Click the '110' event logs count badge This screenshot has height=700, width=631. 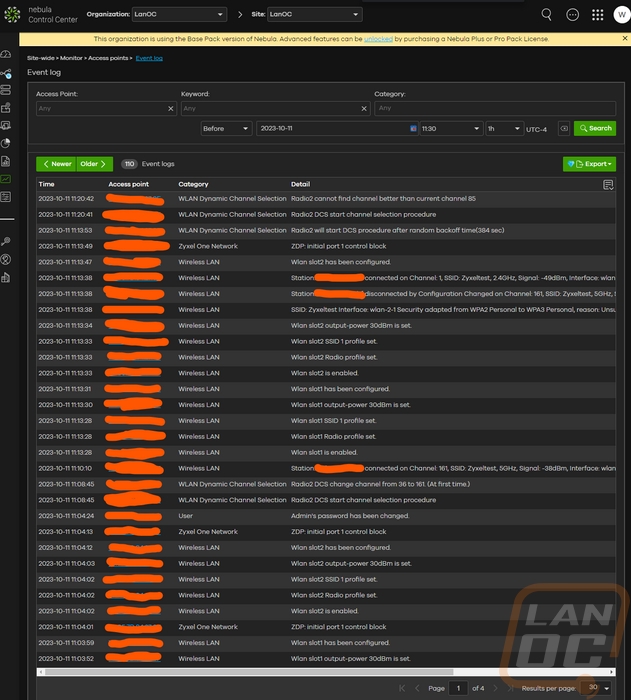pyautogui.click(x=130, y=164)
